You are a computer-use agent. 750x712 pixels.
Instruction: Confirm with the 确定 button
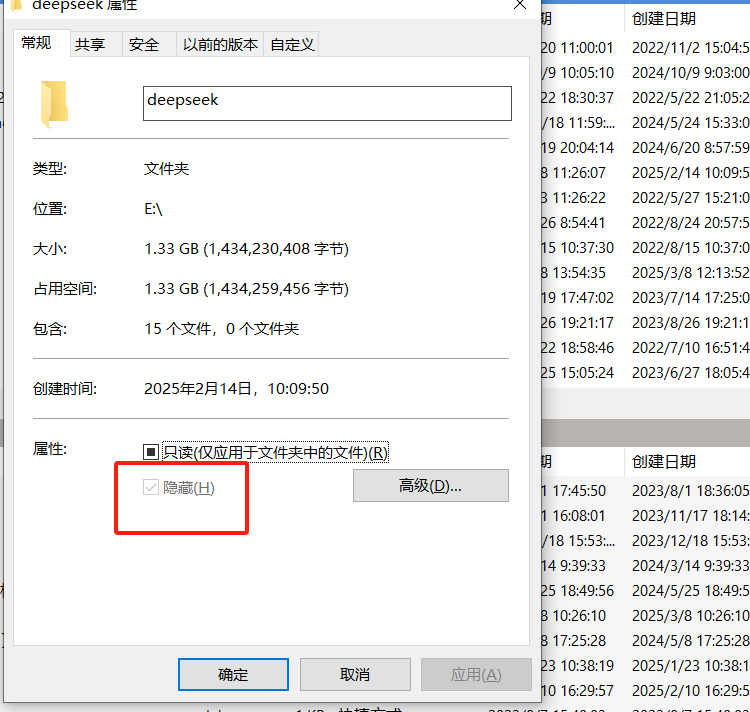coord(233,674)
